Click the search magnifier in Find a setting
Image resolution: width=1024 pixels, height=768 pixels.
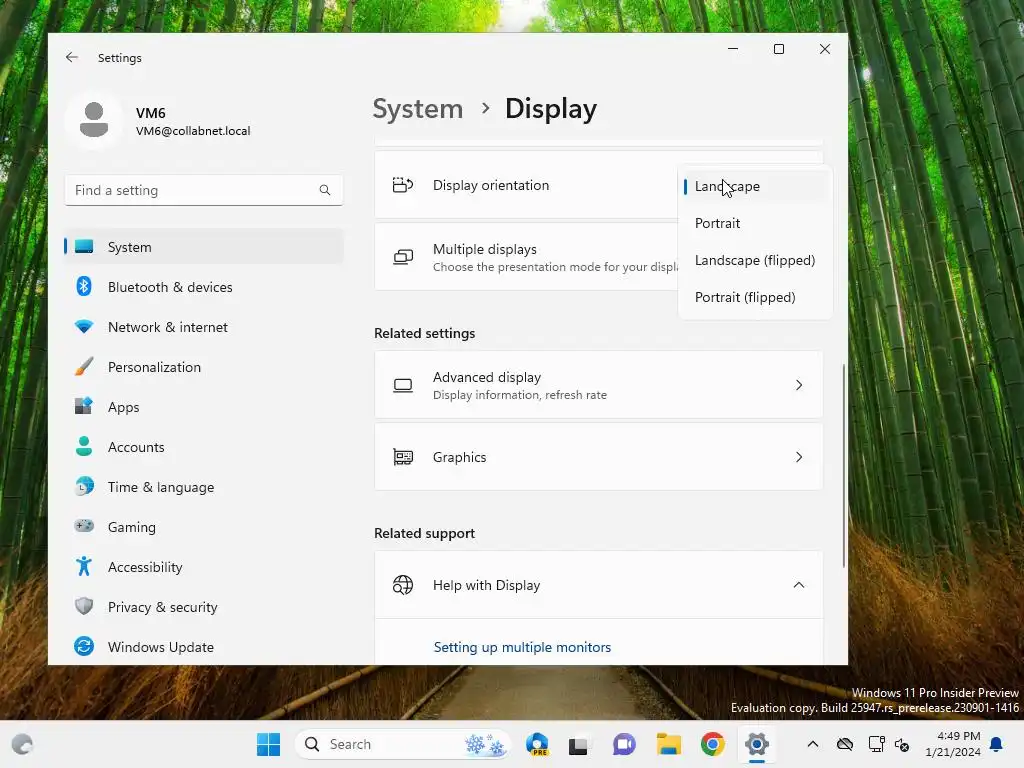[x=325, y=190]
